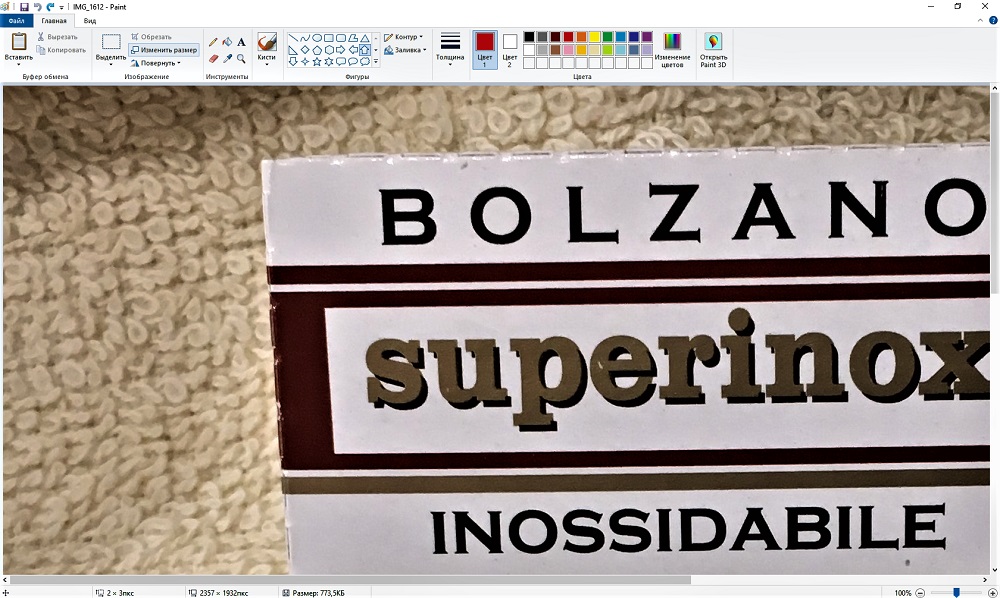Viewport: 1000px width, 598px height.
Task: Open the Изменение цветов color editor
Action: [672, 50]
